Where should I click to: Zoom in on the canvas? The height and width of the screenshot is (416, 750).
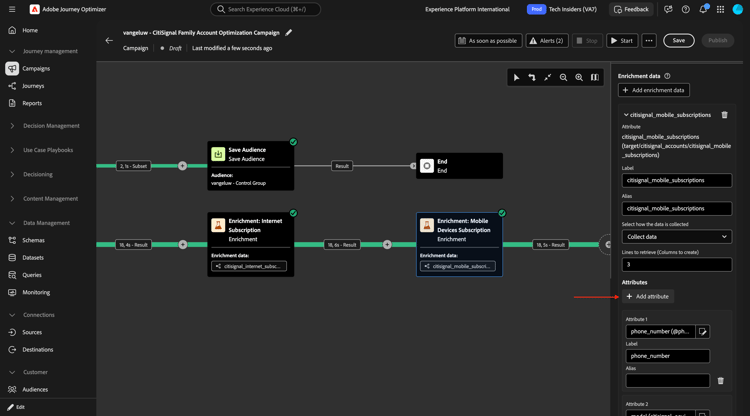coord(579,77)
